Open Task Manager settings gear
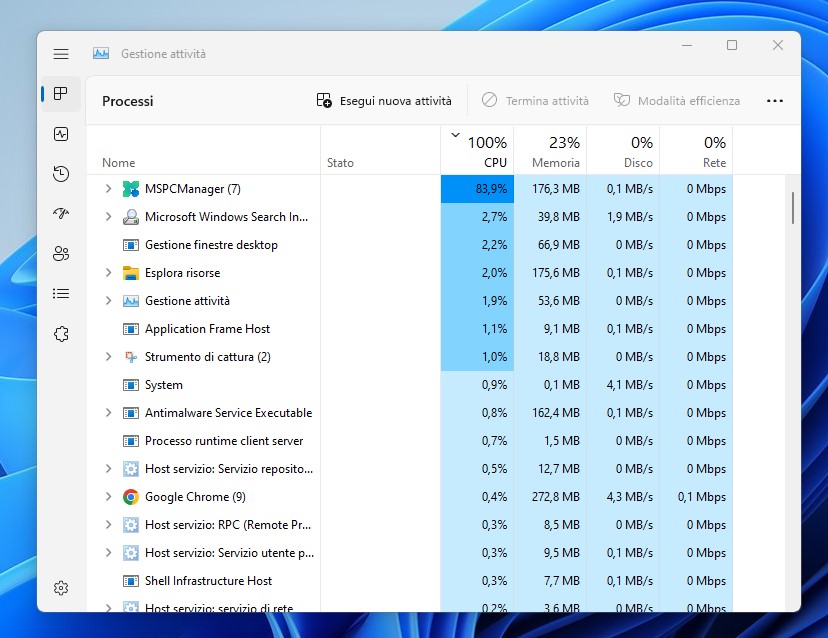The image size is (828, 638). click(61, 588)
